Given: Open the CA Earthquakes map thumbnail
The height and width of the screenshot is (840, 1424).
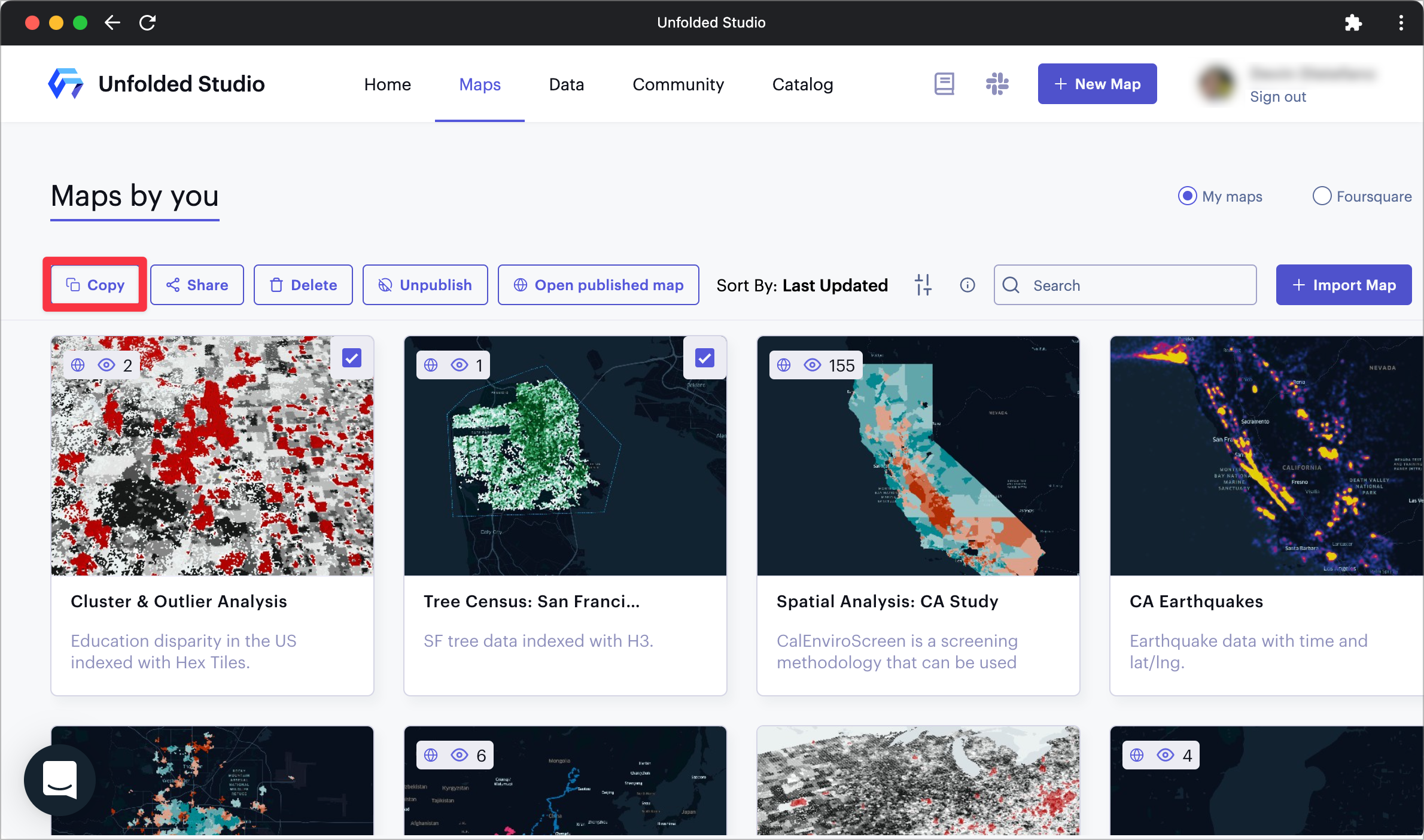Looking at the screenshot, I should (1266, 456).
